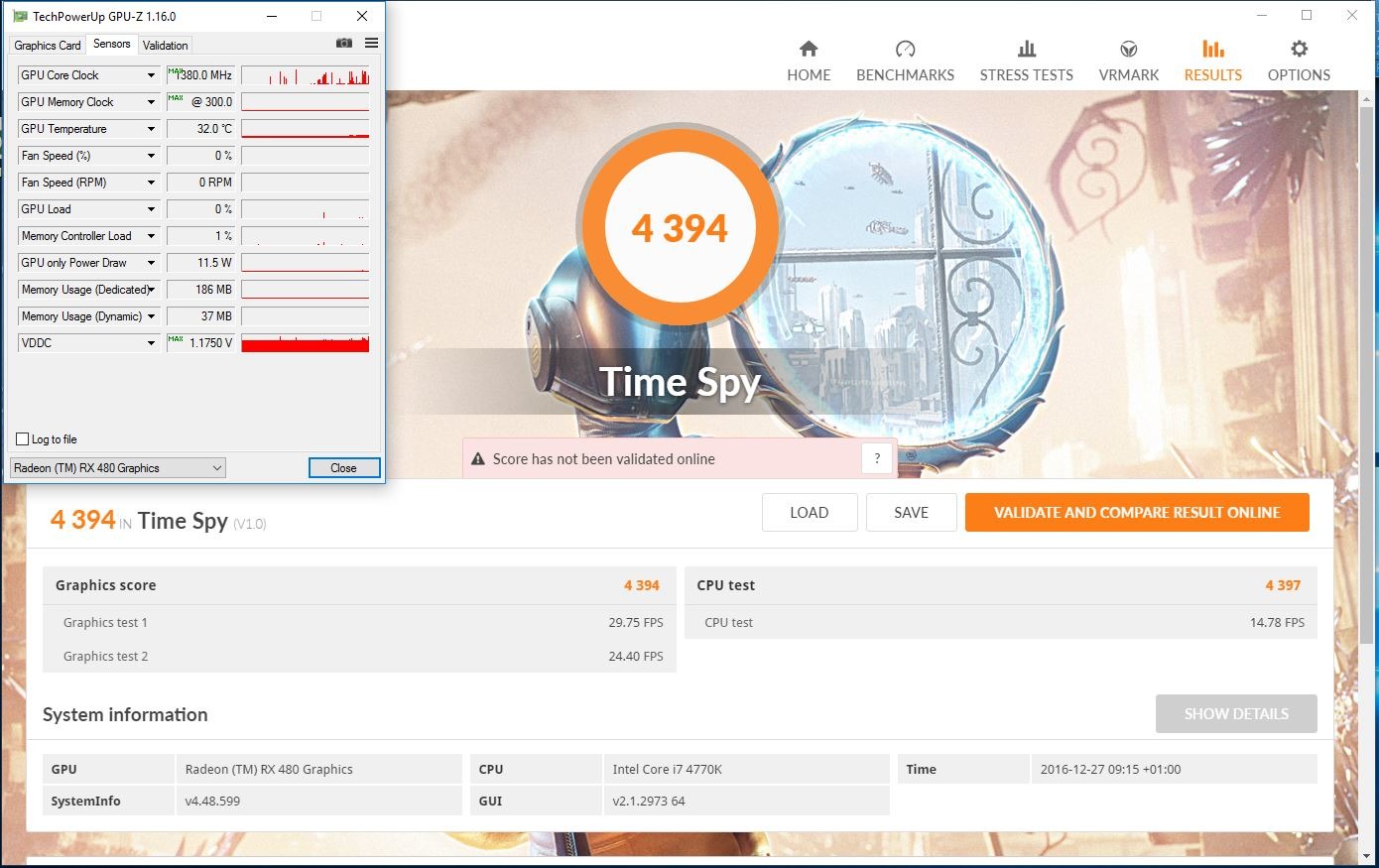Open the OPTIONS gear icon
The height and width of the screenshot is (868, 1379).
(1299, 49)
